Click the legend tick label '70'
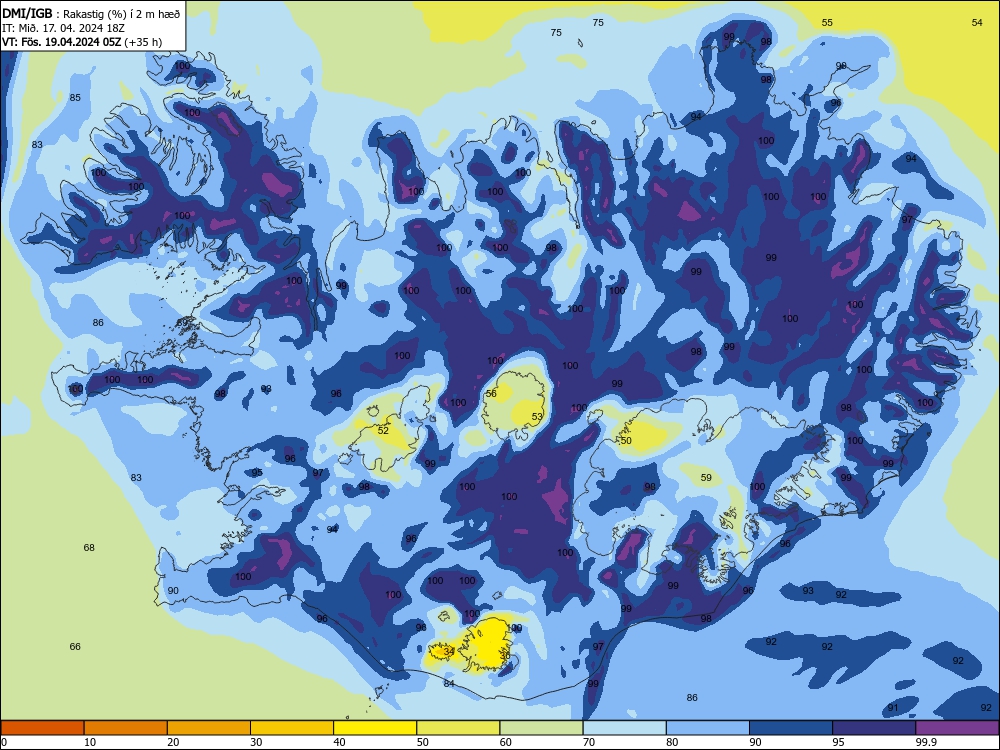Screen dimensions: 1000x750 589,742
